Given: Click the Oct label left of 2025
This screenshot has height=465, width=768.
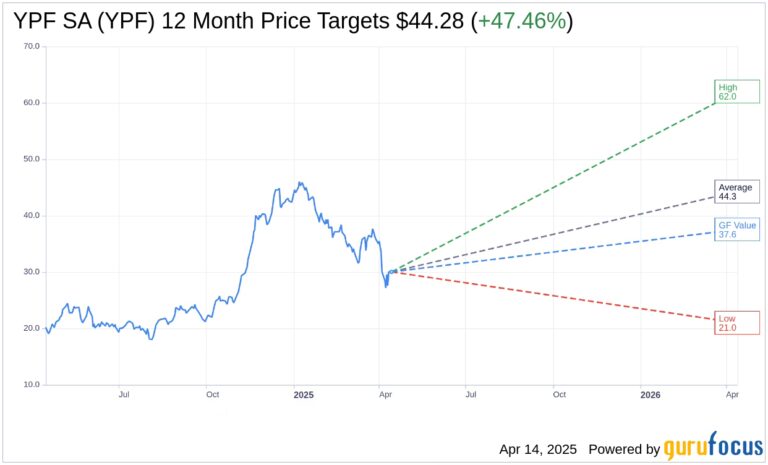Looking at the screenshot, I should [212, 396].
